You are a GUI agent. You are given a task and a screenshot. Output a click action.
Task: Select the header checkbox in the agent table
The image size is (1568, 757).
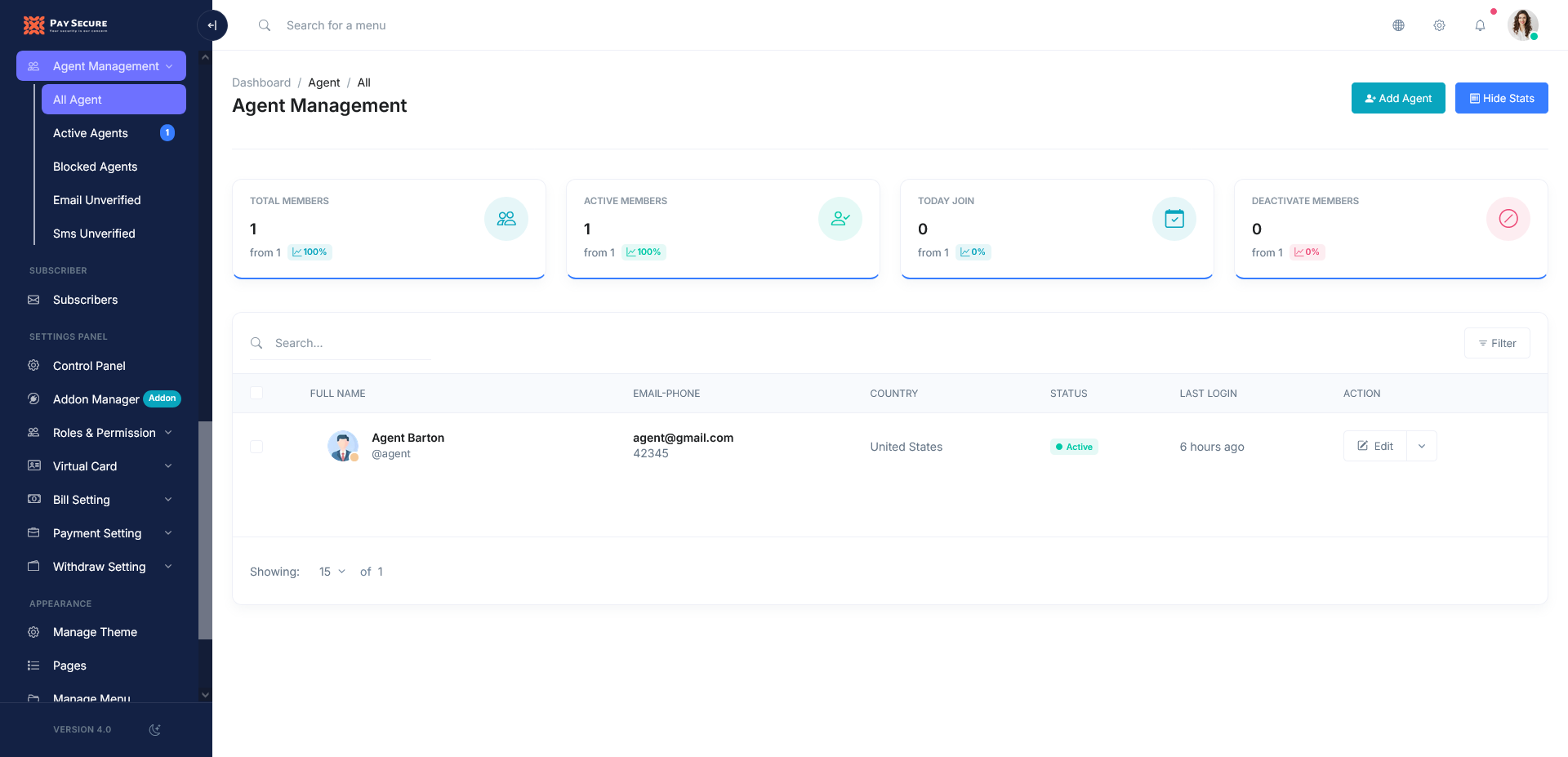pos(256,393)
